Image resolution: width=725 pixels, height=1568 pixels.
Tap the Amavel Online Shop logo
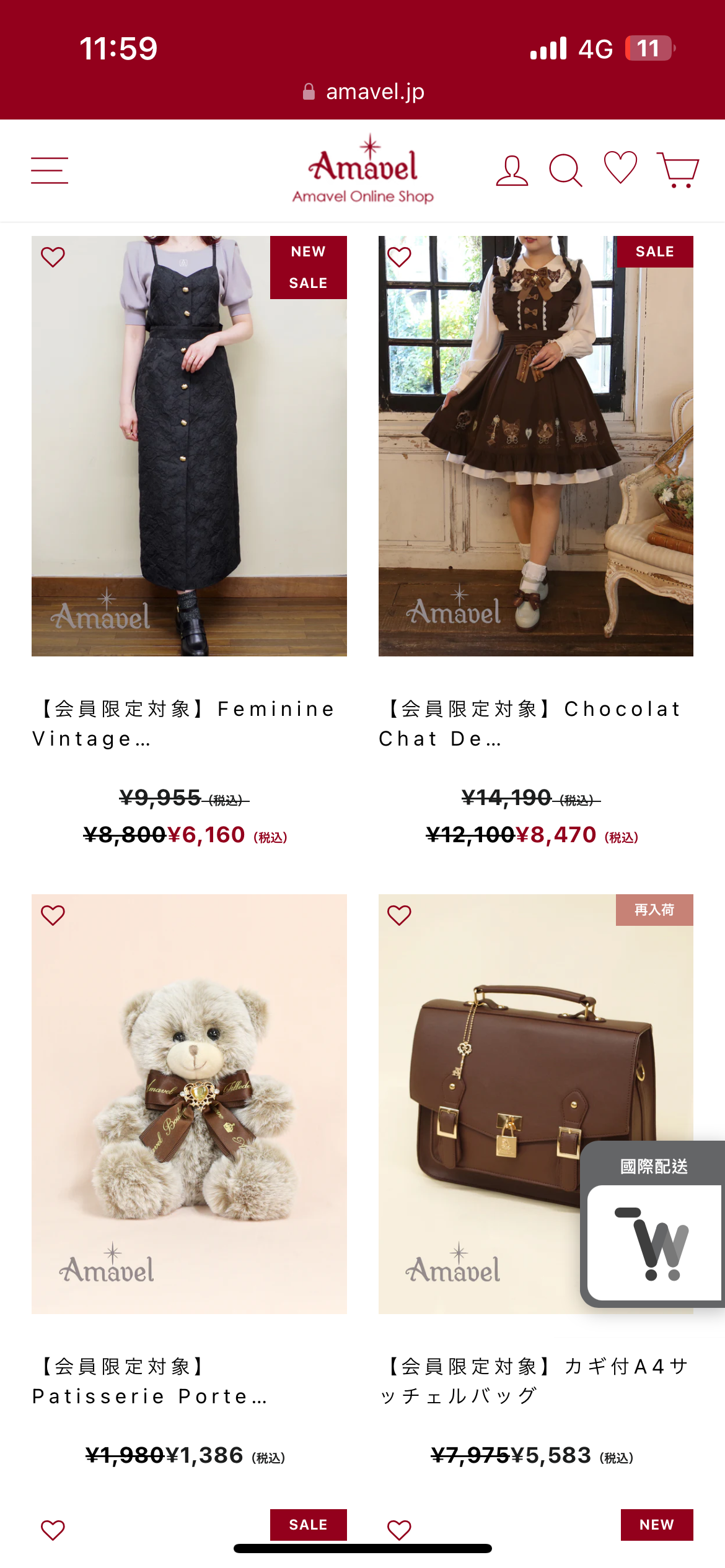click(x=363, y=169)
